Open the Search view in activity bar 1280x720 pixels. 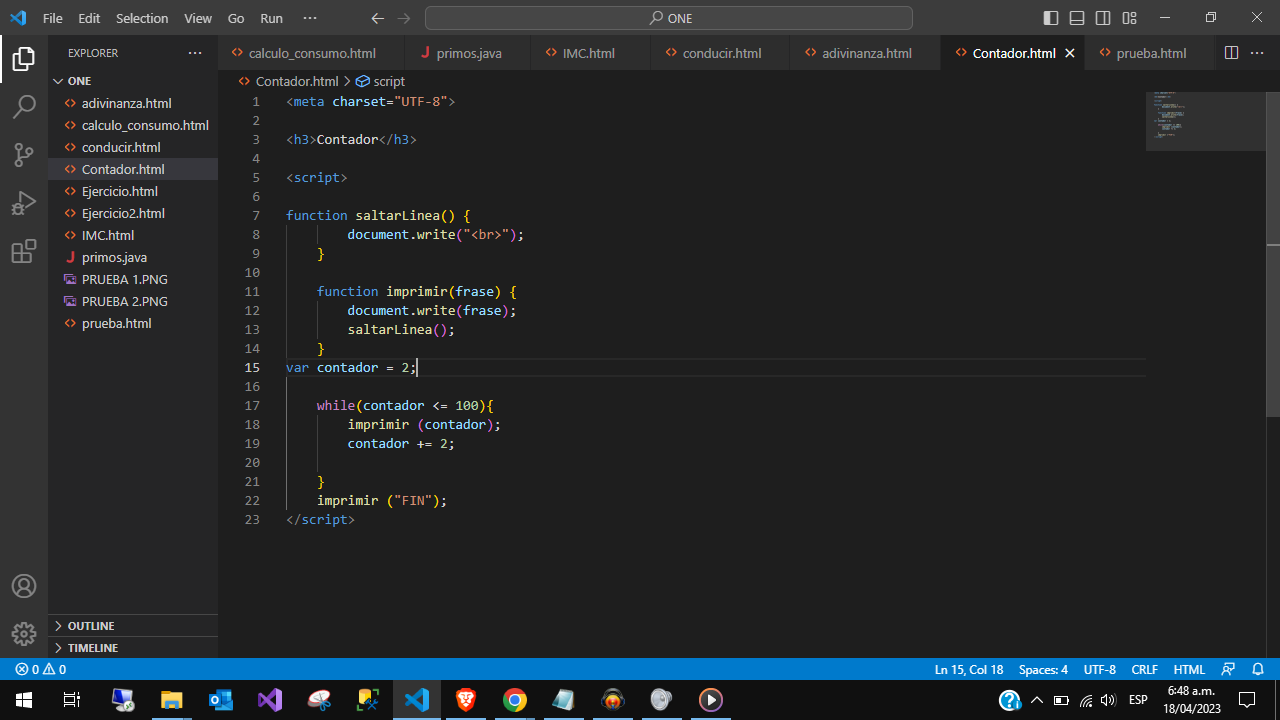point(24,107)
